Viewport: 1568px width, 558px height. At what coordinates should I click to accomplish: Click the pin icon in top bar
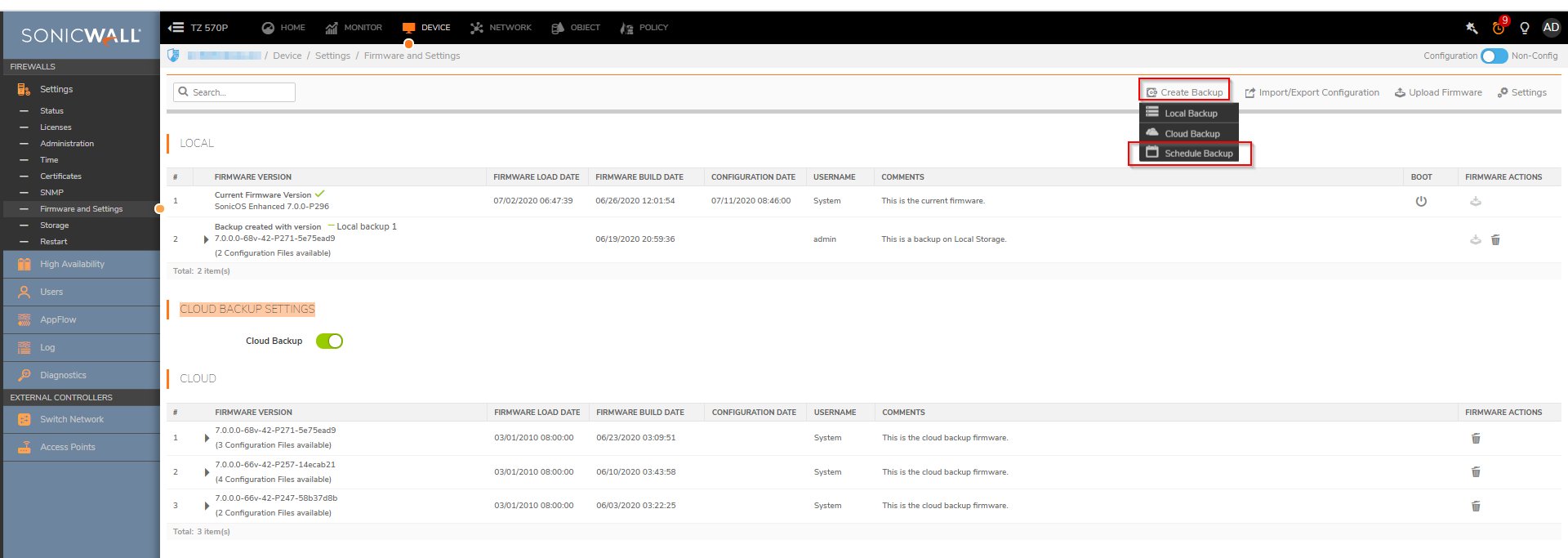point(1472,28)
